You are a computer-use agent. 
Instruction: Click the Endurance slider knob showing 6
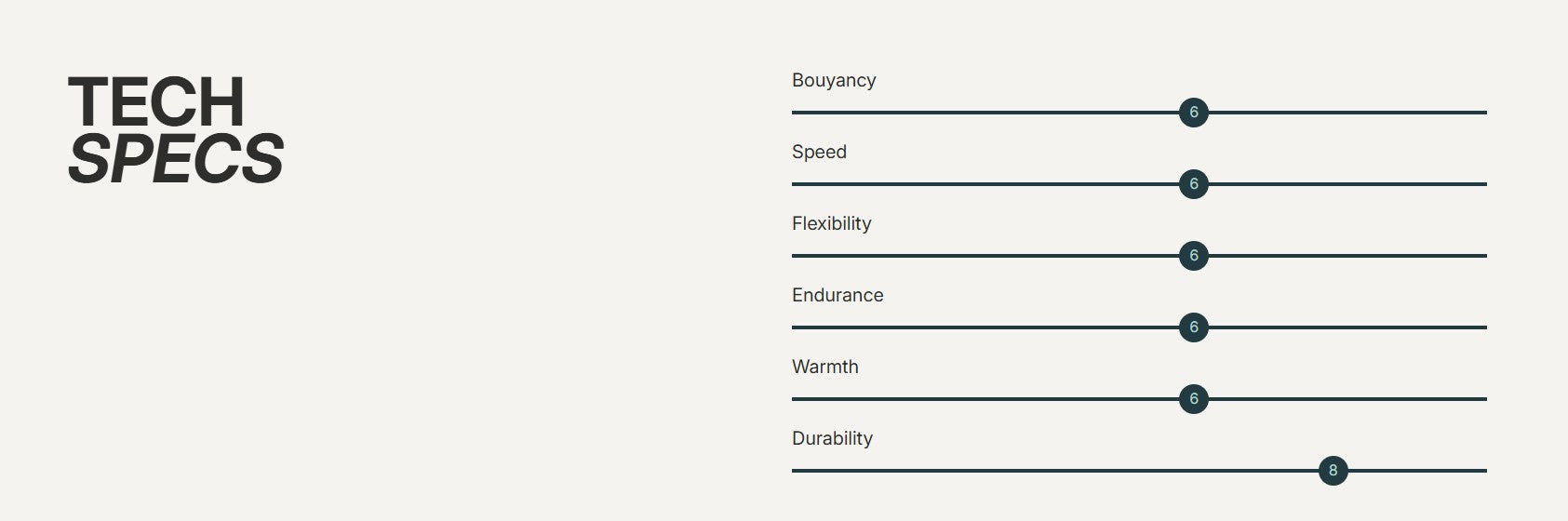click(x=1193, y=327)
